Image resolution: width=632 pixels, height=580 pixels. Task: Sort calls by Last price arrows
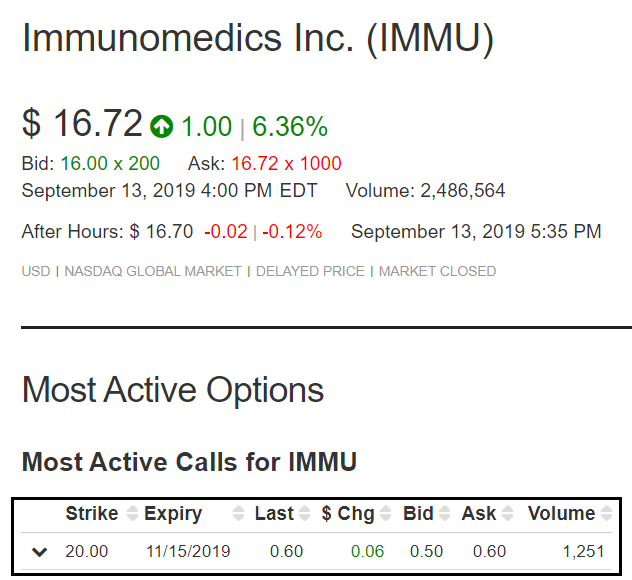point(304,513)
